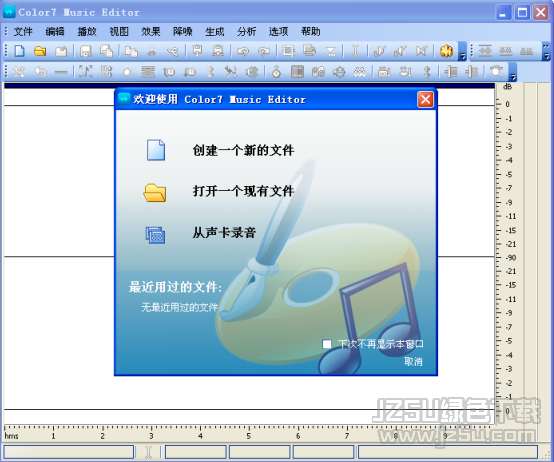Viewport: 554px width, 462px height.
Task: Click the Fade in toolbar icon
Action: coord(380,51)
